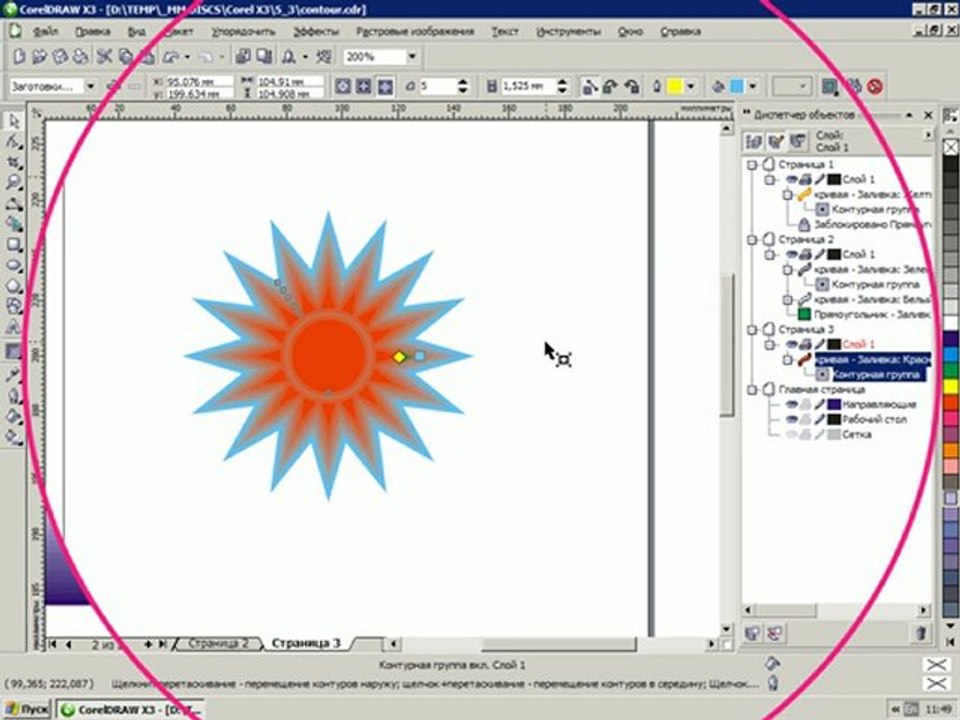Toggle pencil editable icon of Направляющие layer
The height and width of the screenshot is (720, 960).
click(x=819, y=404)
